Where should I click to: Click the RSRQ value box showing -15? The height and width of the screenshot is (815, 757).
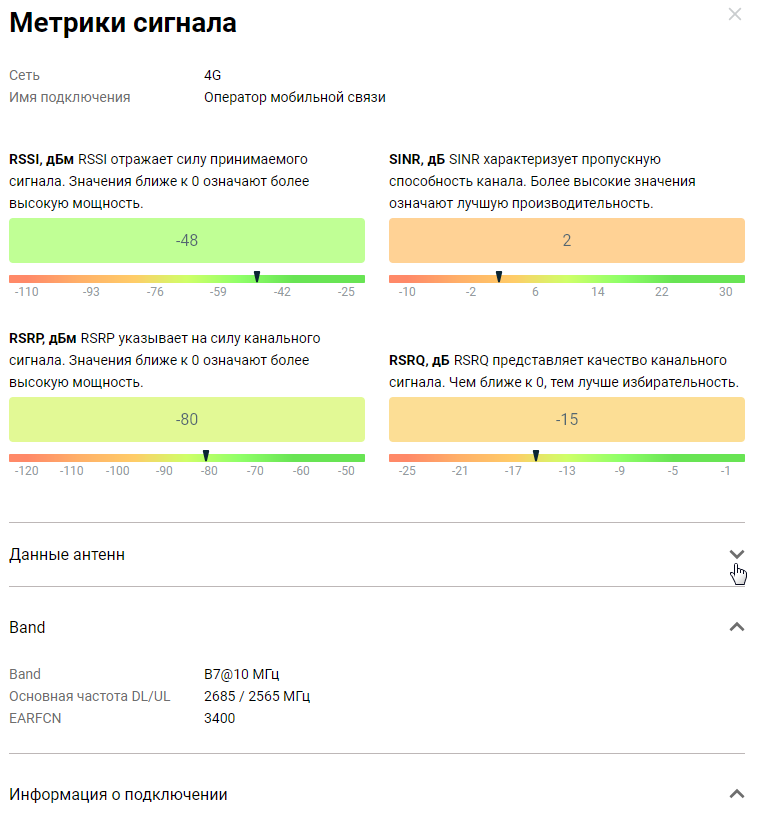click(566, 420)
